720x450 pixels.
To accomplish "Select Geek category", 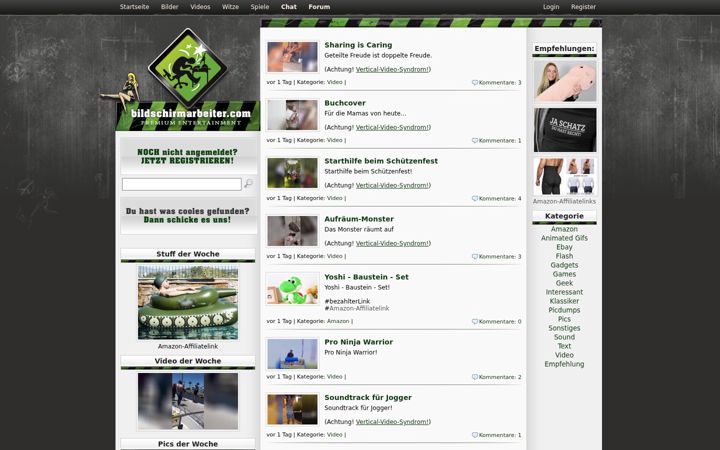I will [x=564, y=283].
